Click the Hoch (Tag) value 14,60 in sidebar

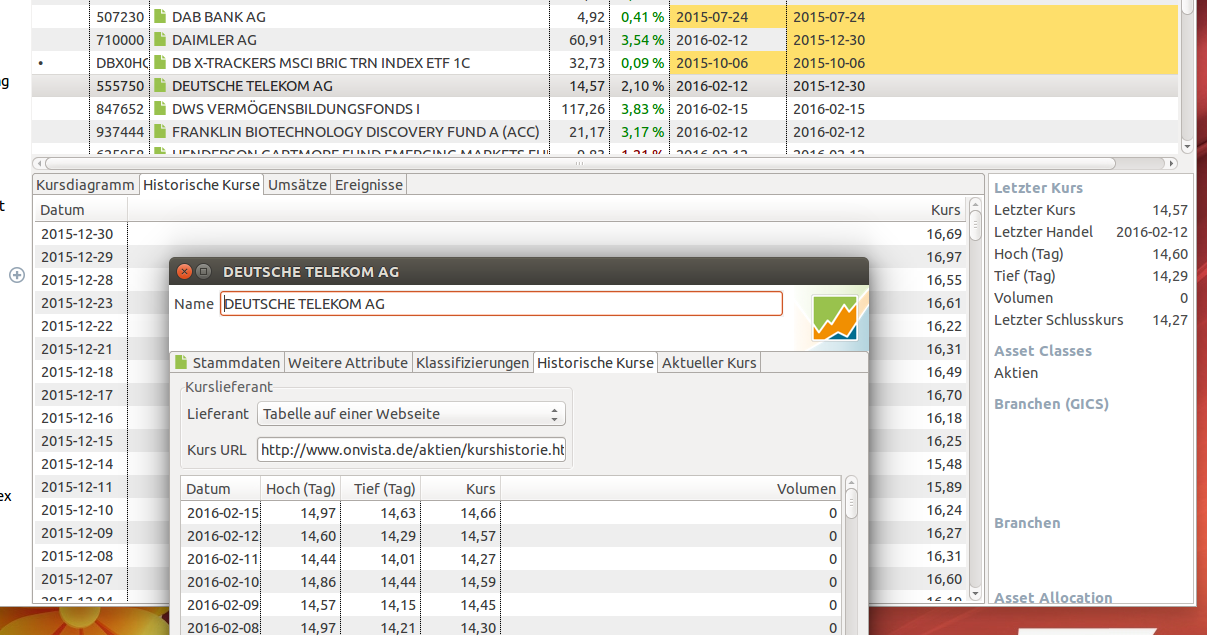(x=1170, y=254)
